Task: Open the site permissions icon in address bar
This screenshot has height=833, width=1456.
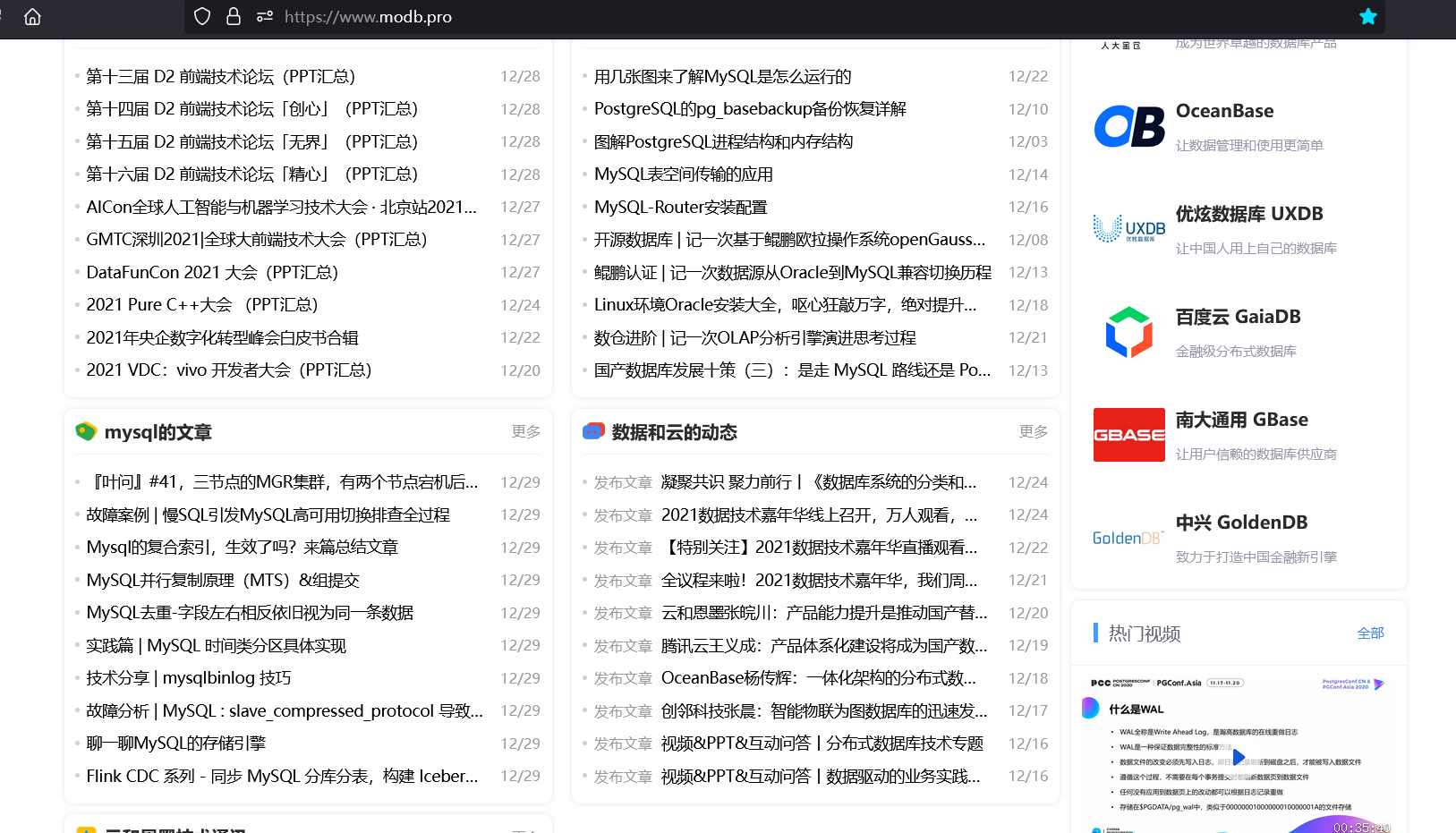Action: pyautogui.click(x=263, y=16)
